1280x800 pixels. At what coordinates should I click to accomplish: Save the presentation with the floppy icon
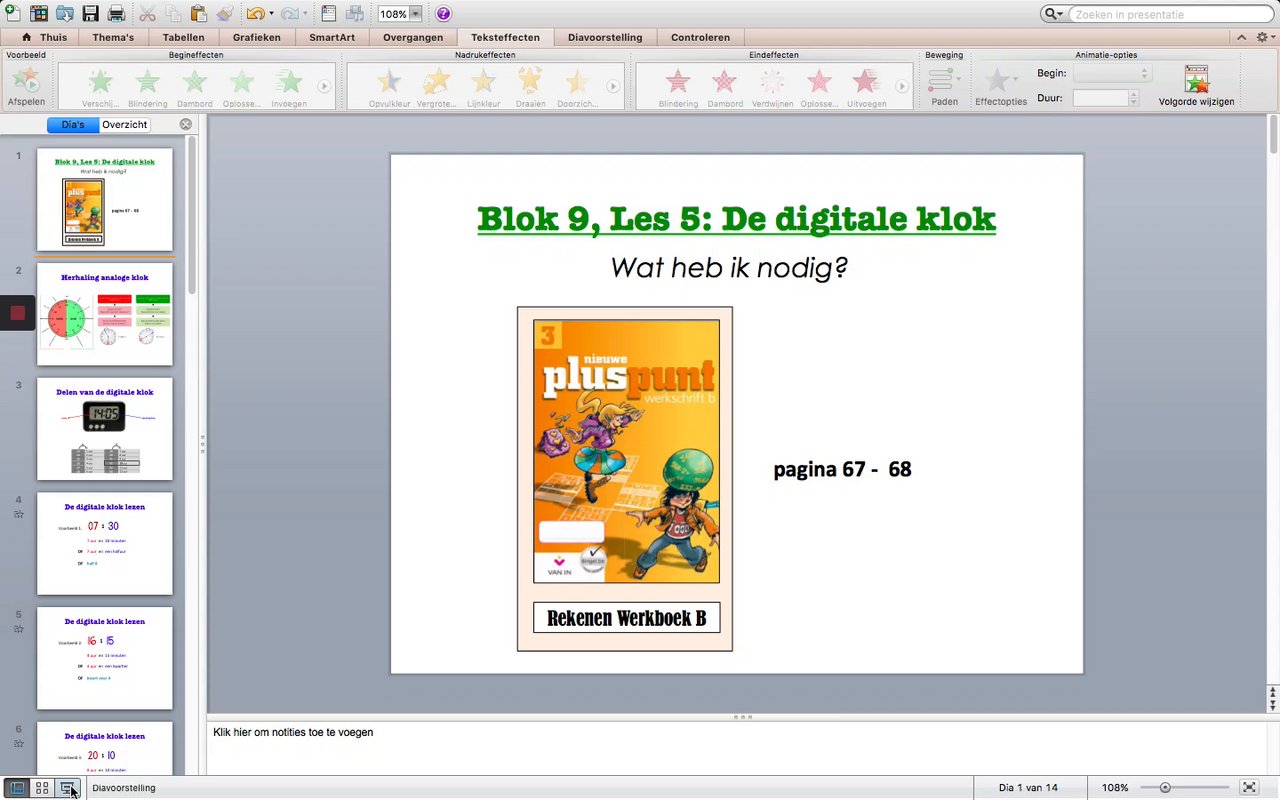pyautogui.click(x=91, y=14)
